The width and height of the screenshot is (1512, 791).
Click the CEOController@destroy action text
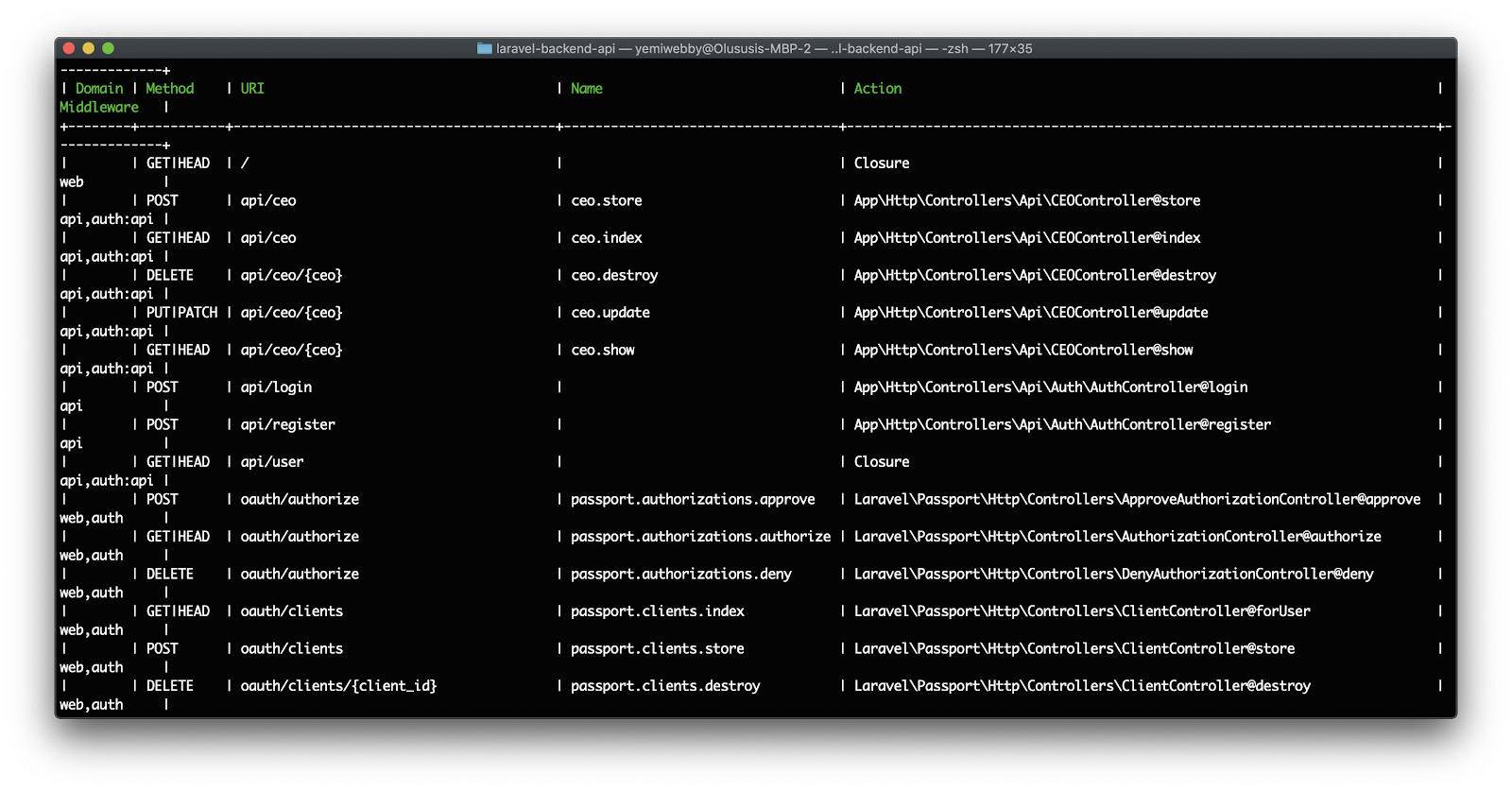click(1036, 275)
